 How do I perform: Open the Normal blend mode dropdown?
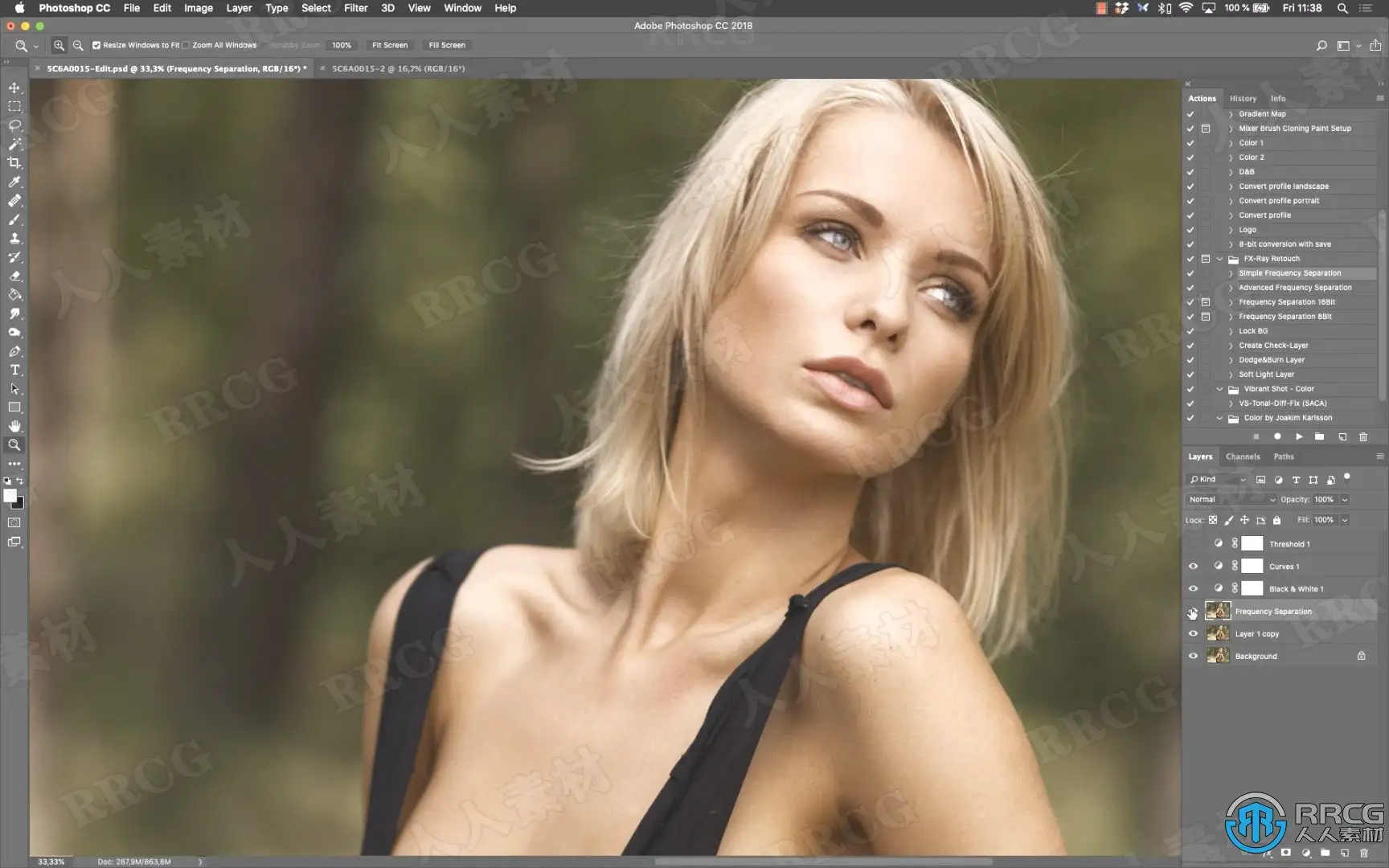[x=1231, y=499]
